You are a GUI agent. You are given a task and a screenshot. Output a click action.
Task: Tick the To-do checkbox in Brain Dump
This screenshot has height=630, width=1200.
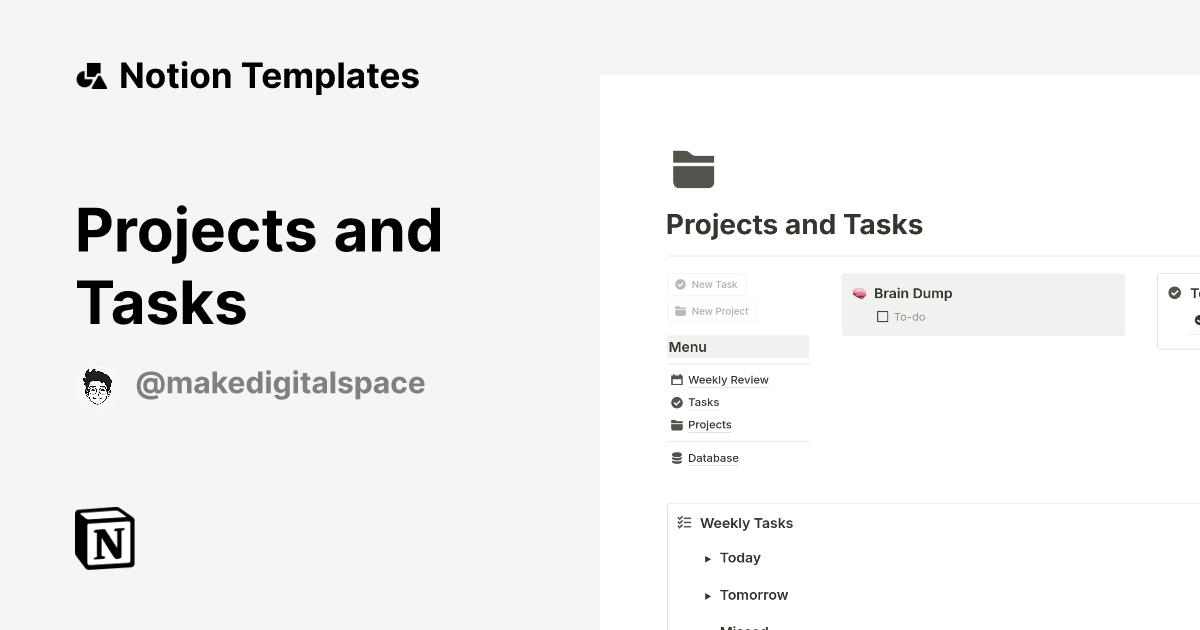click(x=883, y=316)
